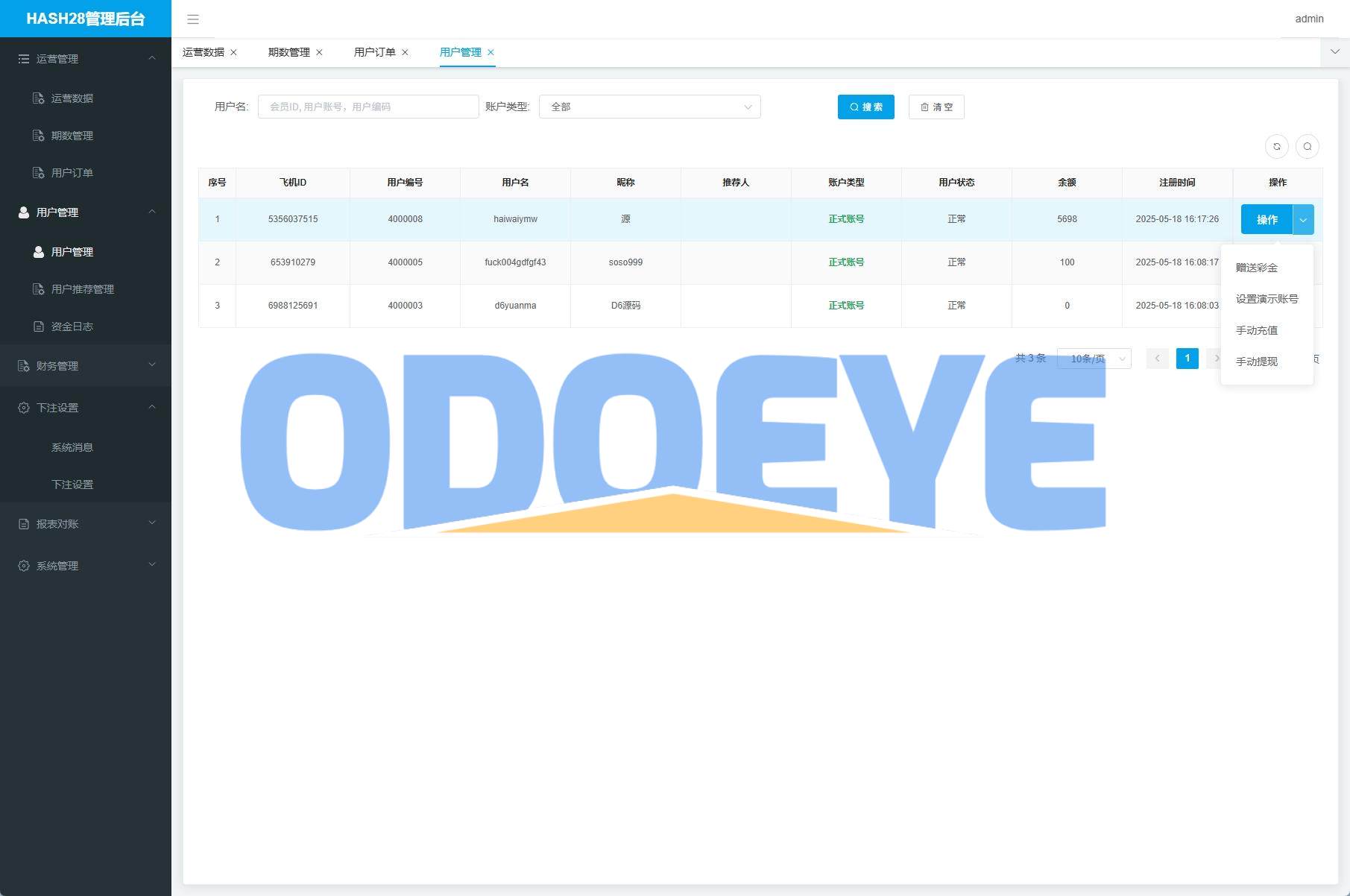Expand the 系统管理 sidebar group

[x=86, y=565]
